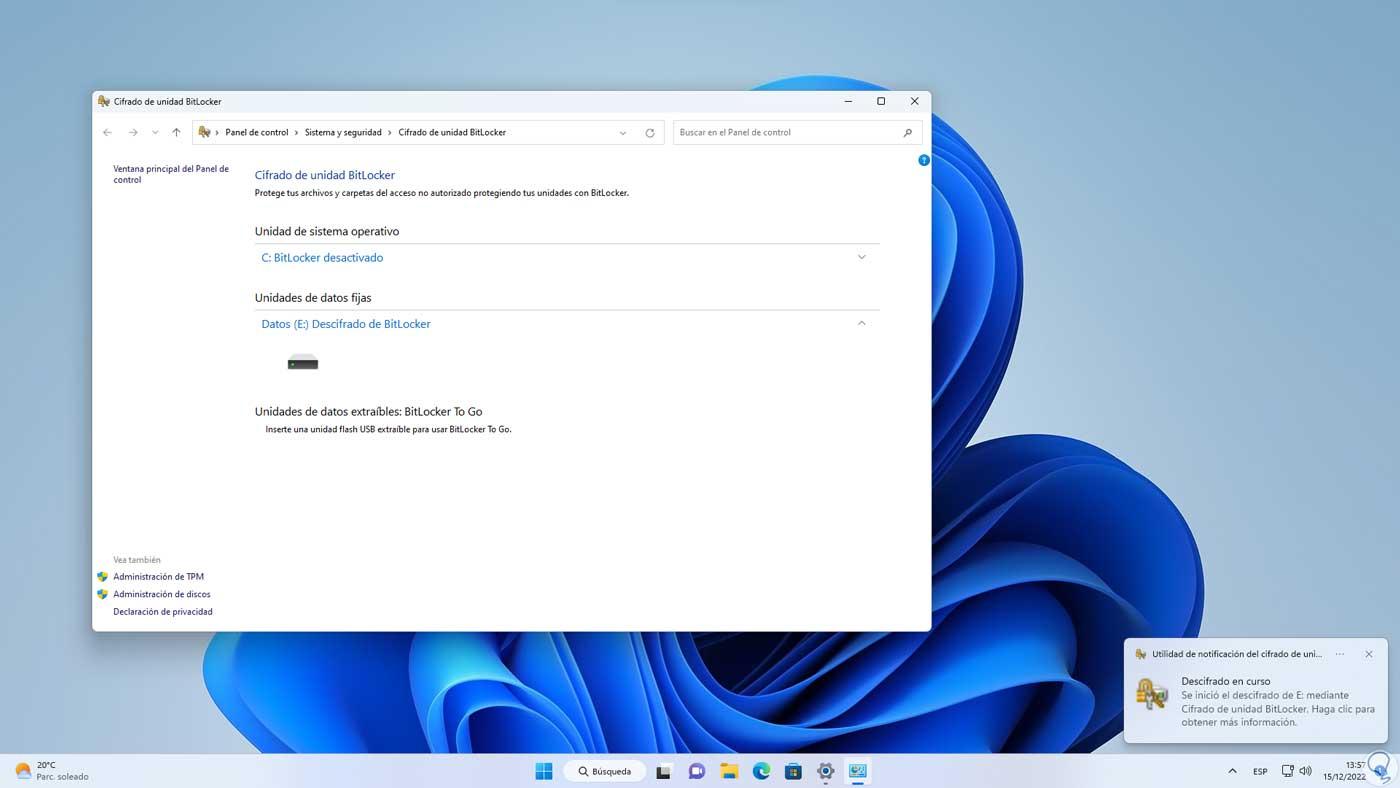The height and width of the screenshot is (788, 1400).
Task: Go to Ventana principal del Panel de control
Action: (x=171, y=173)
